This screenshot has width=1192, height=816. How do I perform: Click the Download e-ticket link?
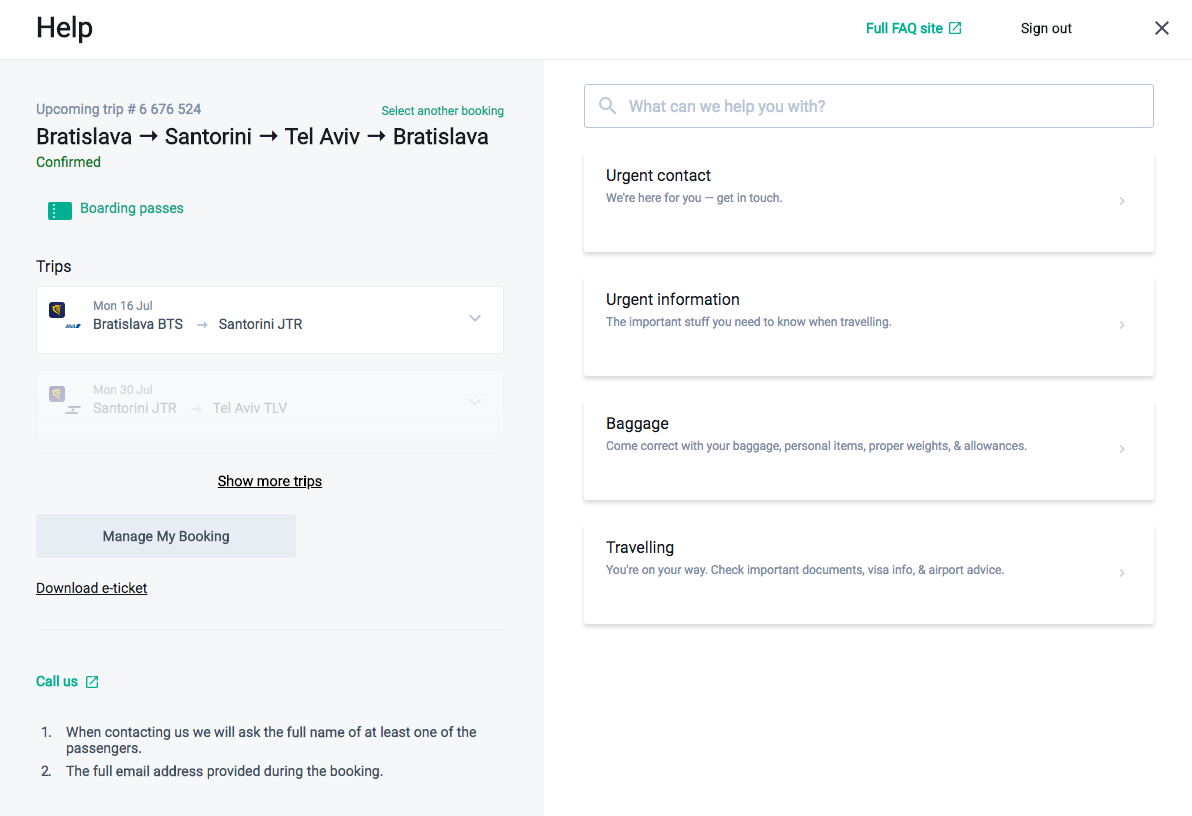91,588
